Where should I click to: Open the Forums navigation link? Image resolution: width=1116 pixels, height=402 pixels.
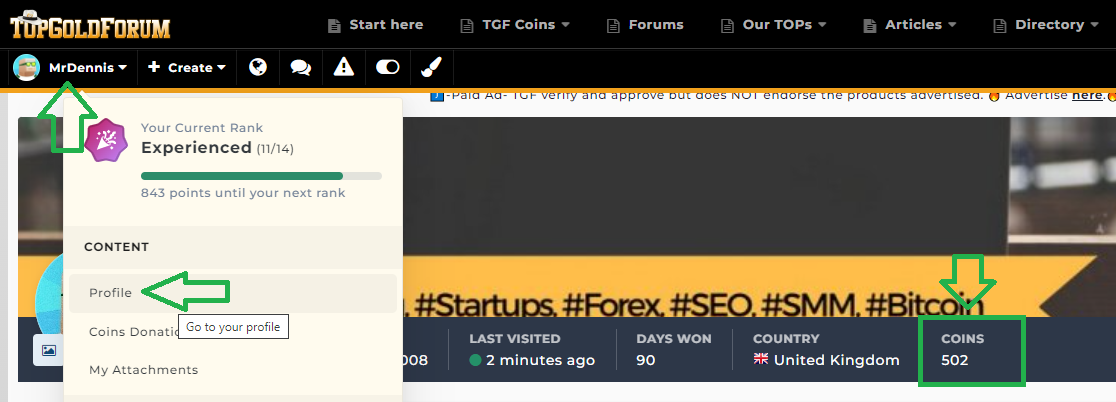tap(643, 24)
